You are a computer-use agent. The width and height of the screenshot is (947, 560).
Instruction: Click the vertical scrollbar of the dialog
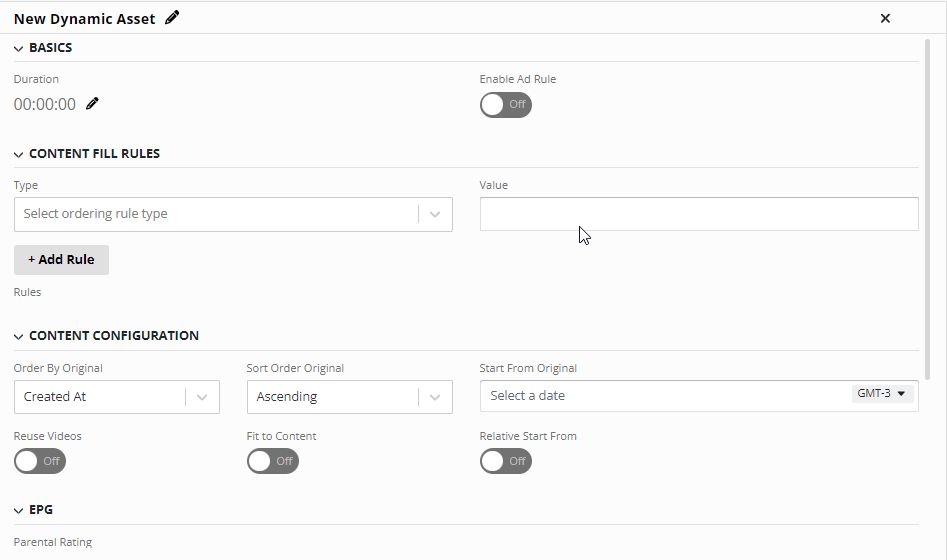[928, 209]
